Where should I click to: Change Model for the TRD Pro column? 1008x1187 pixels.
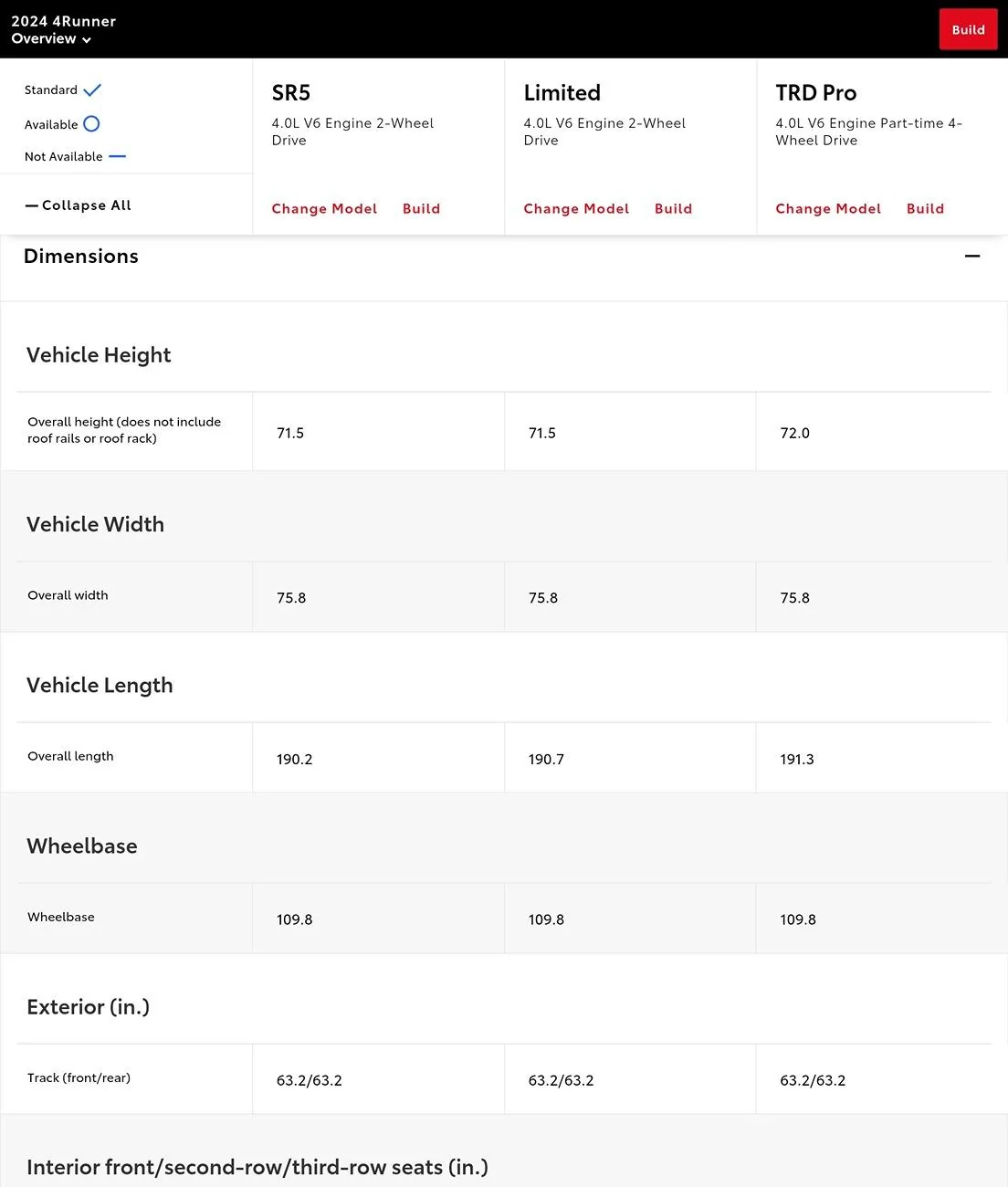click(828, 208)
